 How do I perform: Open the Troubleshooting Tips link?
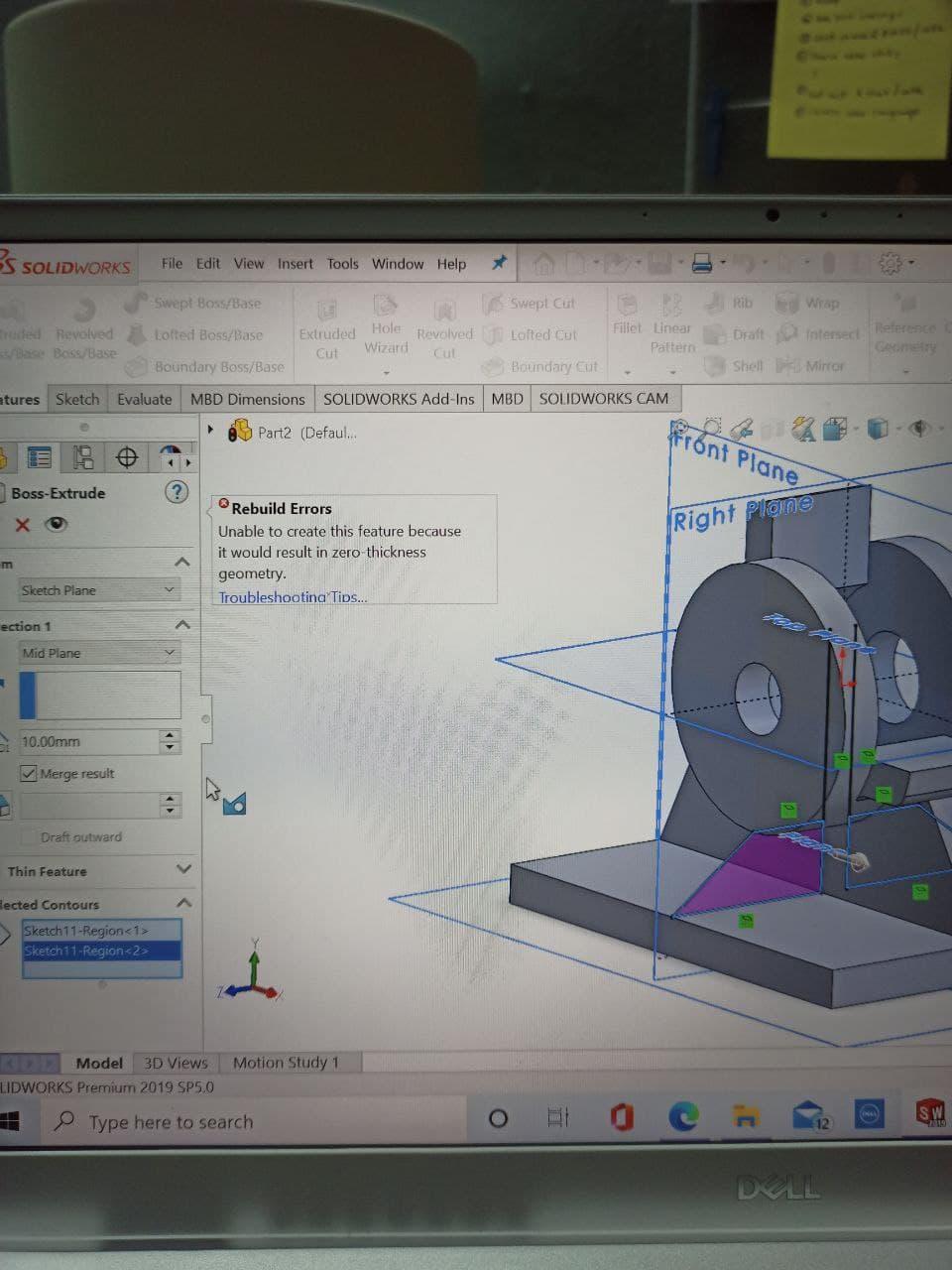(x=293, y=596)
